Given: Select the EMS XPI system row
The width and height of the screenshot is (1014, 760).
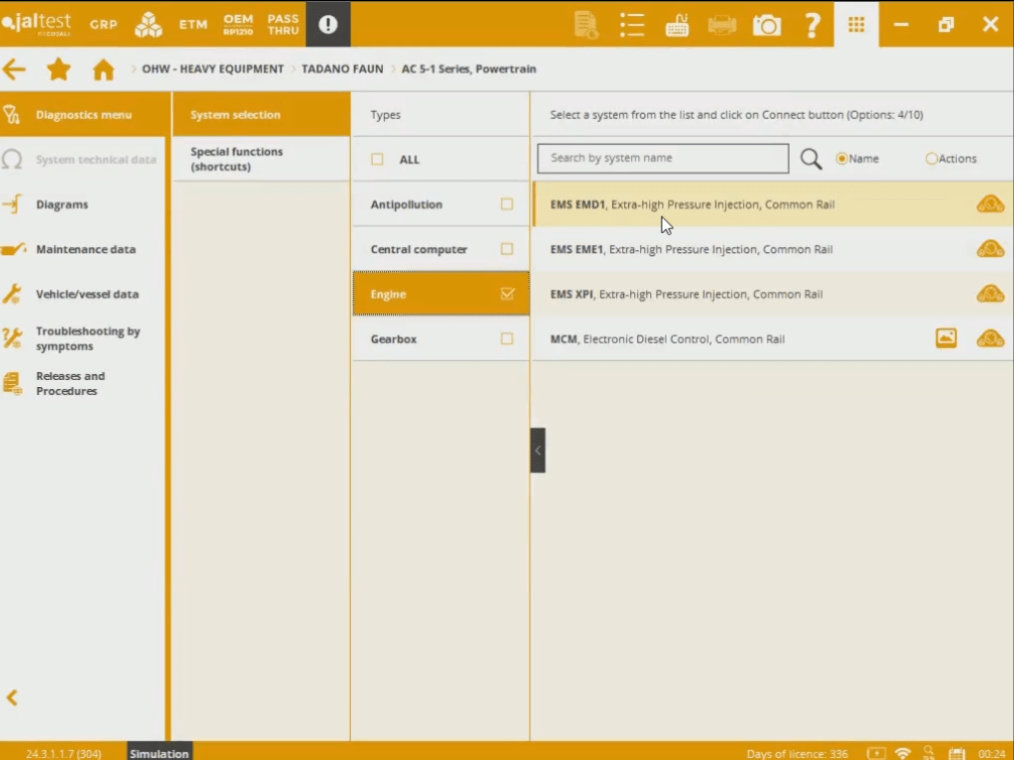Looking at the screenshot, I should pos(773,294).
